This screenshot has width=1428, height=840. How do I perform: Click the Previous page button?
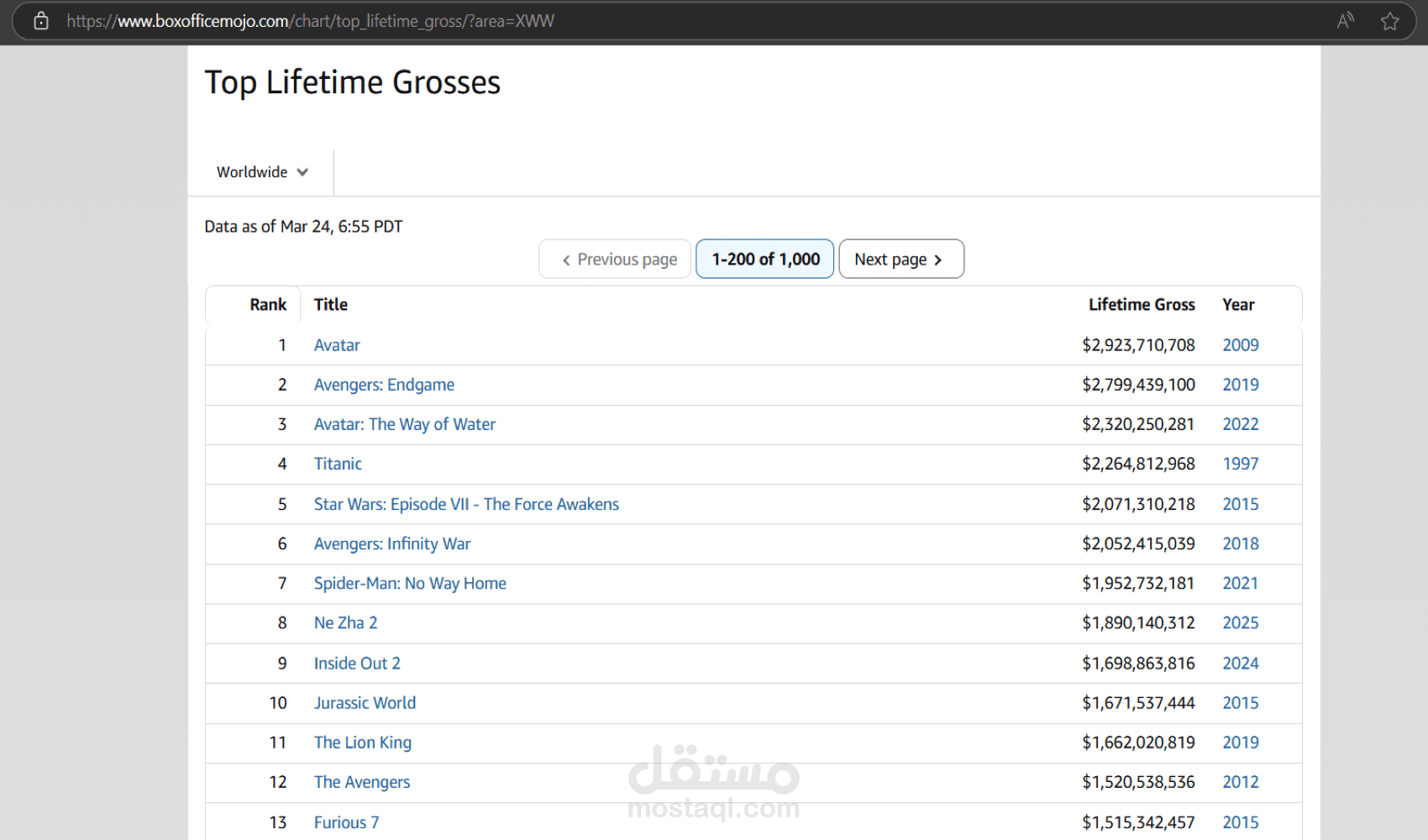(x=615, y=259)
